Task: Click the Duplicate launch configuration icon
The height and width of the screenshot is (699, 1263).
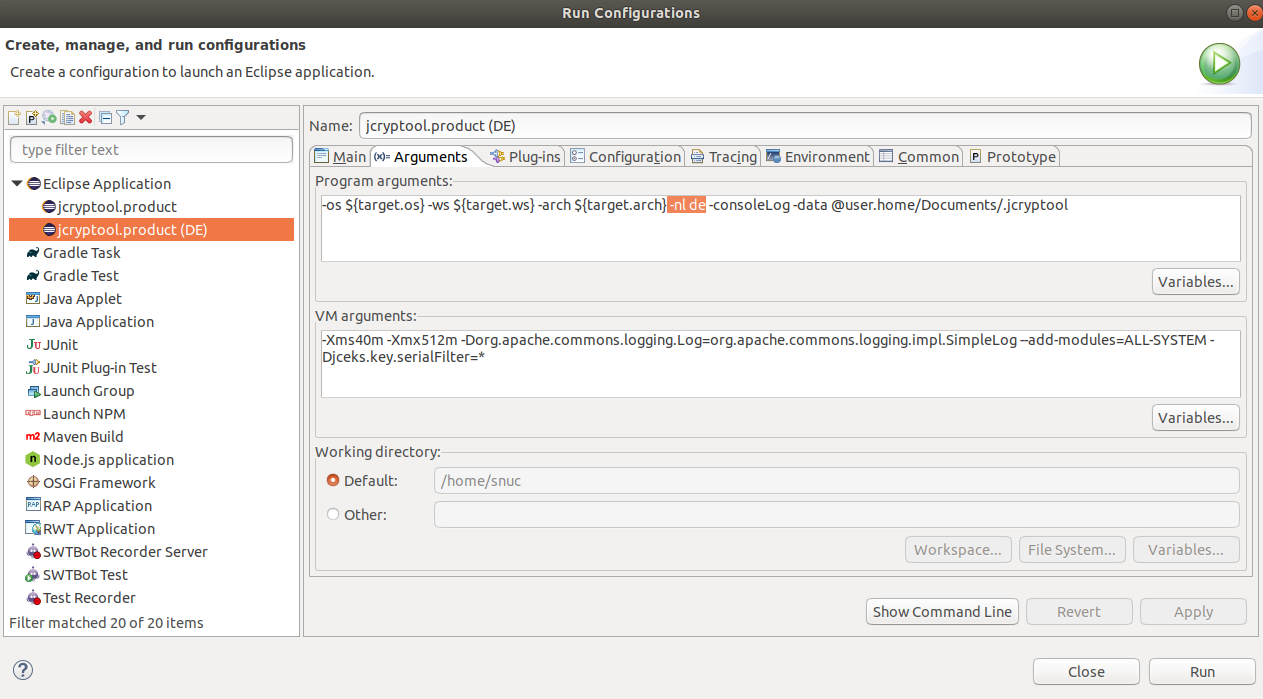Action: click(67, 118)
